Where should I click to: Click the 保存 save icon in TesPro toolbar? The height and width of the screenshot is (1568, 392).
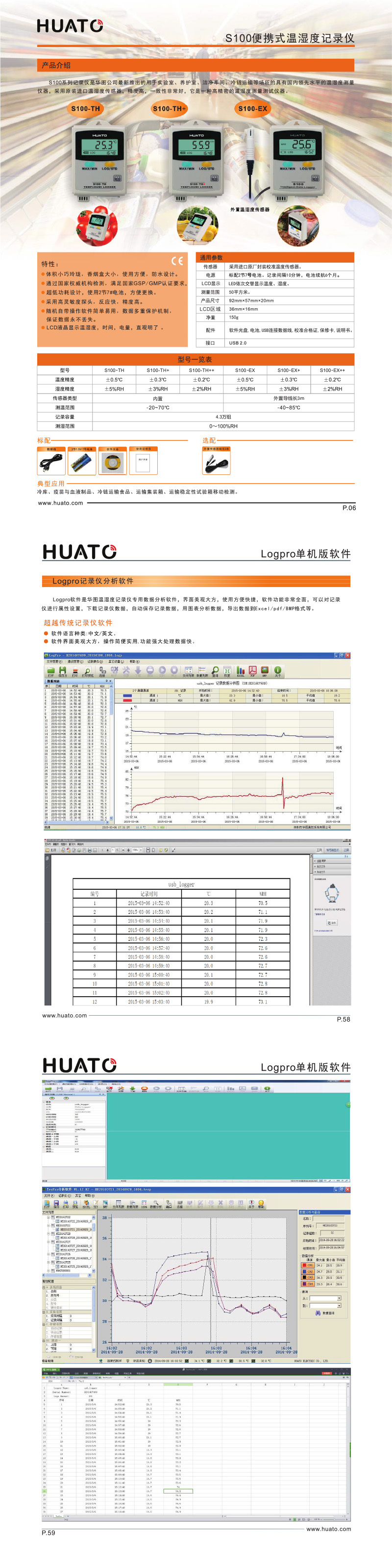point(57,1204)
